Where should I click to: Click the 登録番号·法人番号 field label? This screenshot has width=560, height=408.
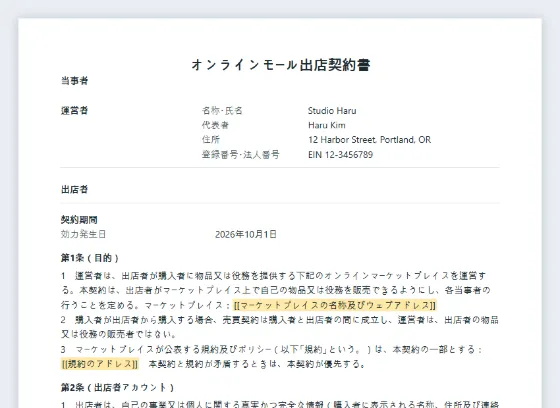pos(241,155)
